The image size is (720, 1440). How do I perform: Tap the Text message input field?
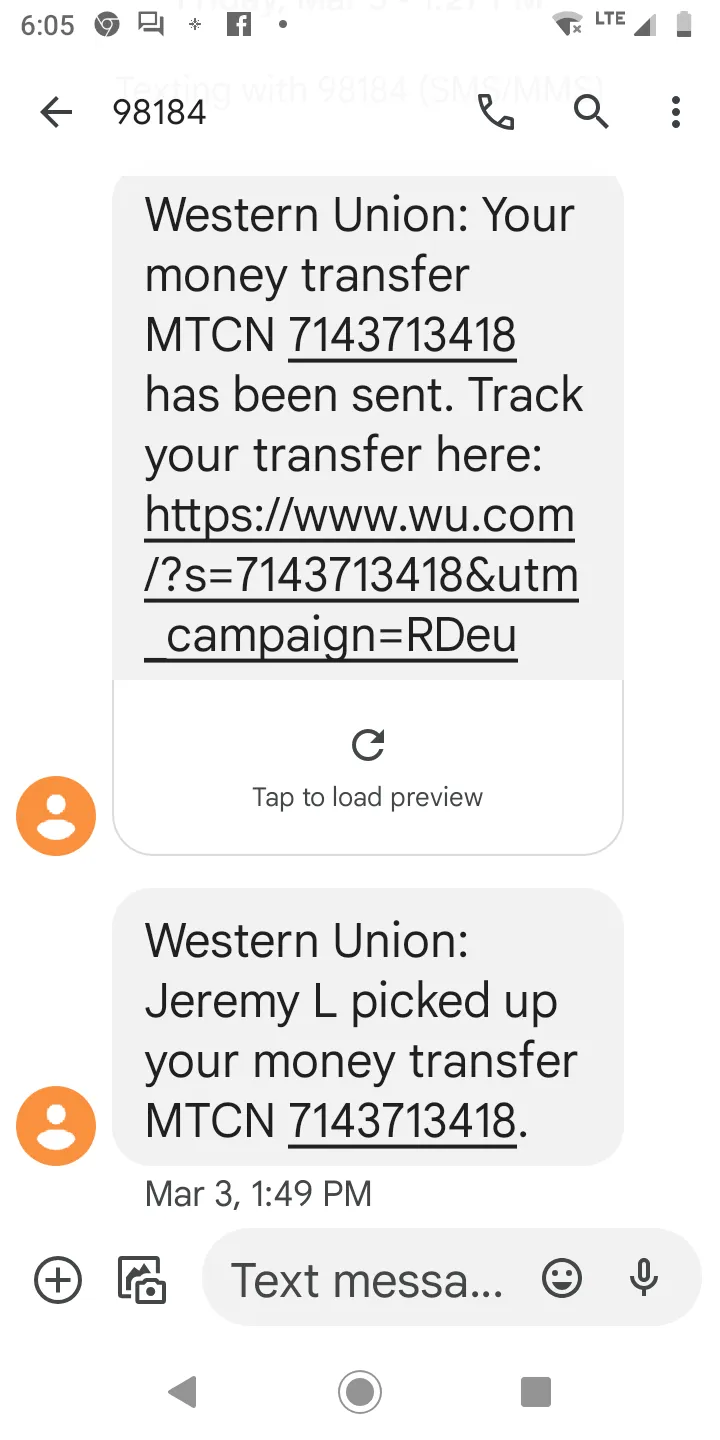pos(368,1279)
